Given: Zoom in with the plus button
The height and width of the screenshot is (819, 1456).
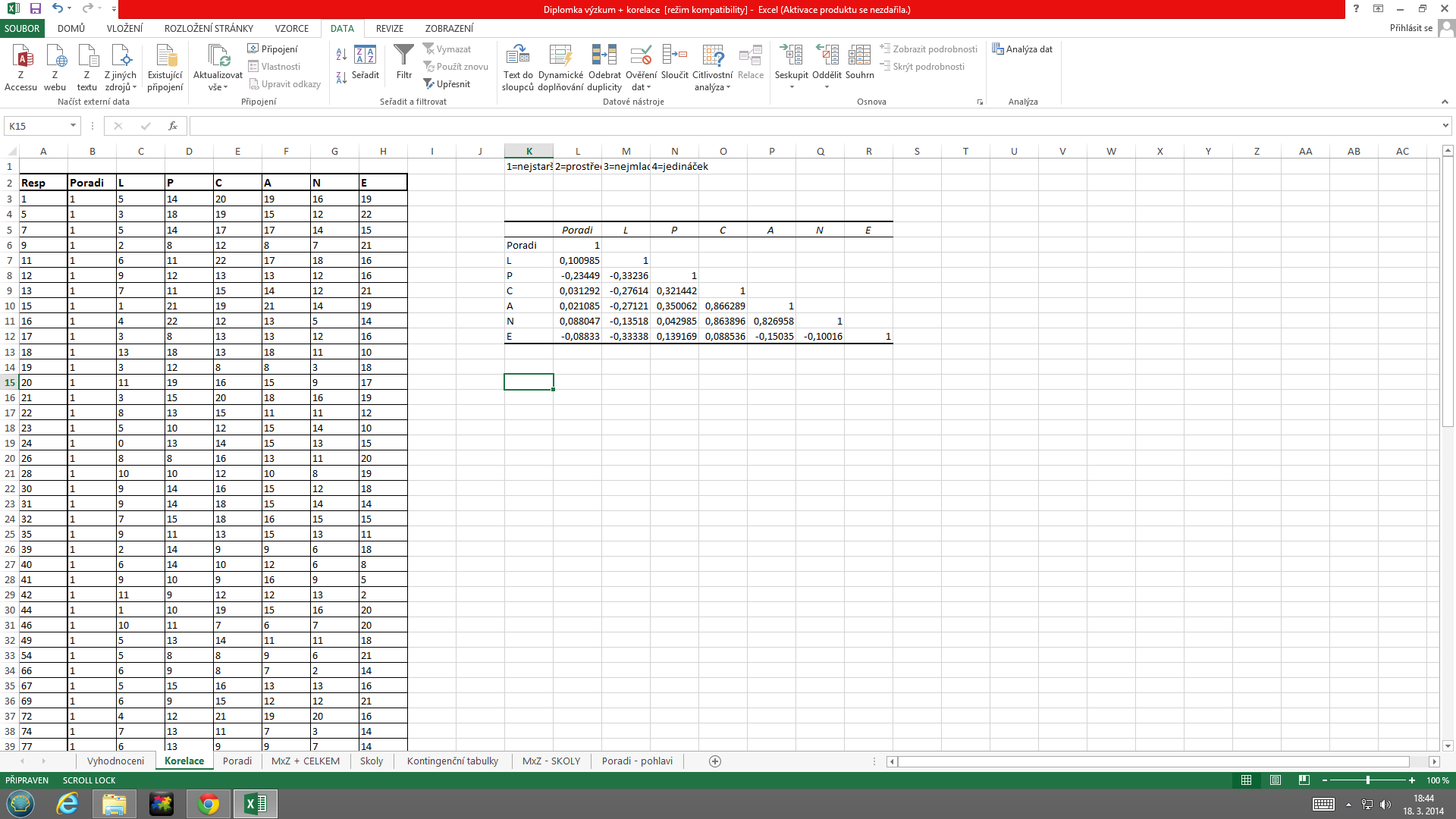Looking at the screenshot, I should pos(1412,780).
